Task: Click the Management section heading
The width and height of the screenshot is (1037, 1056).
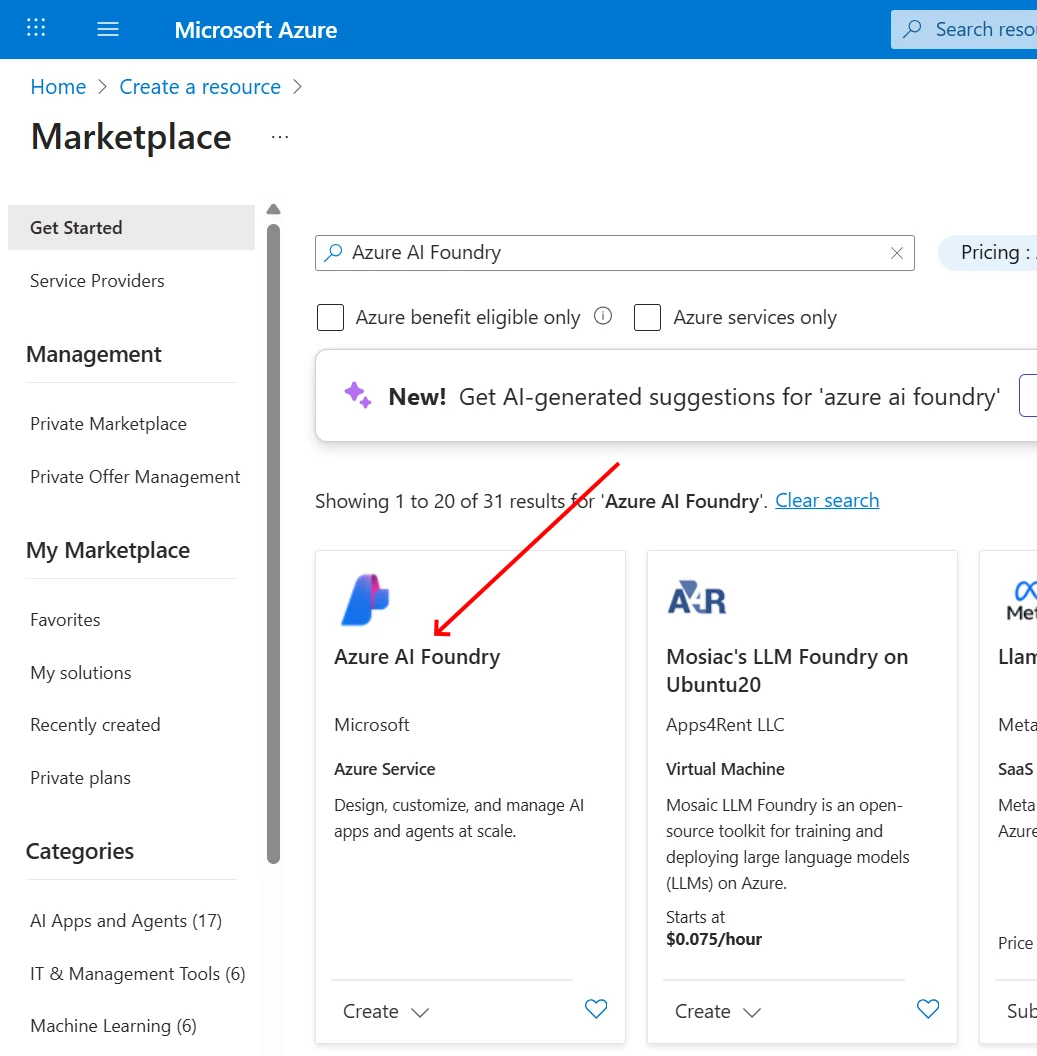Action: tap(94, 354)
